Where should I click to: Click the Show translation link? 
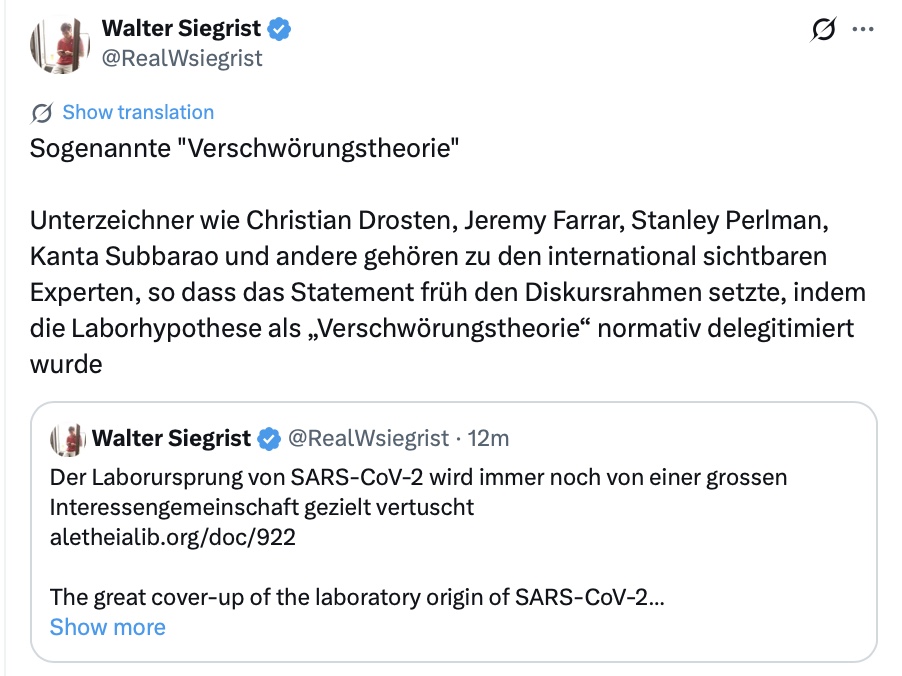(138, 112)
